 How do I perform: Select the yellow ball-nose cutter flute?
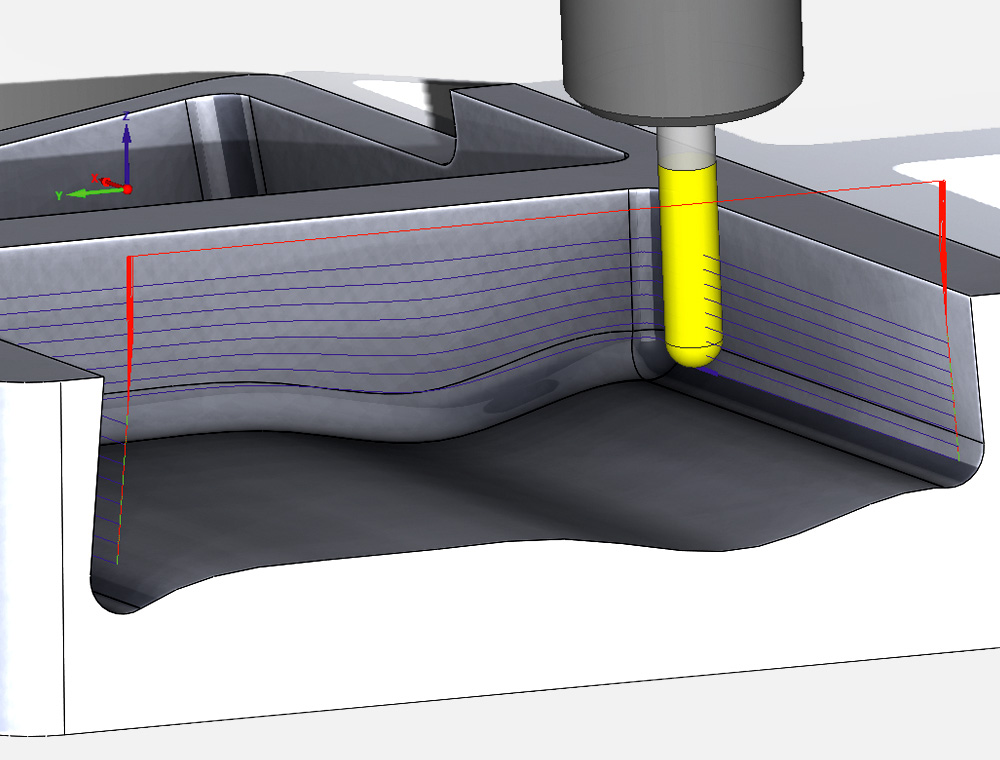point(691,255)
